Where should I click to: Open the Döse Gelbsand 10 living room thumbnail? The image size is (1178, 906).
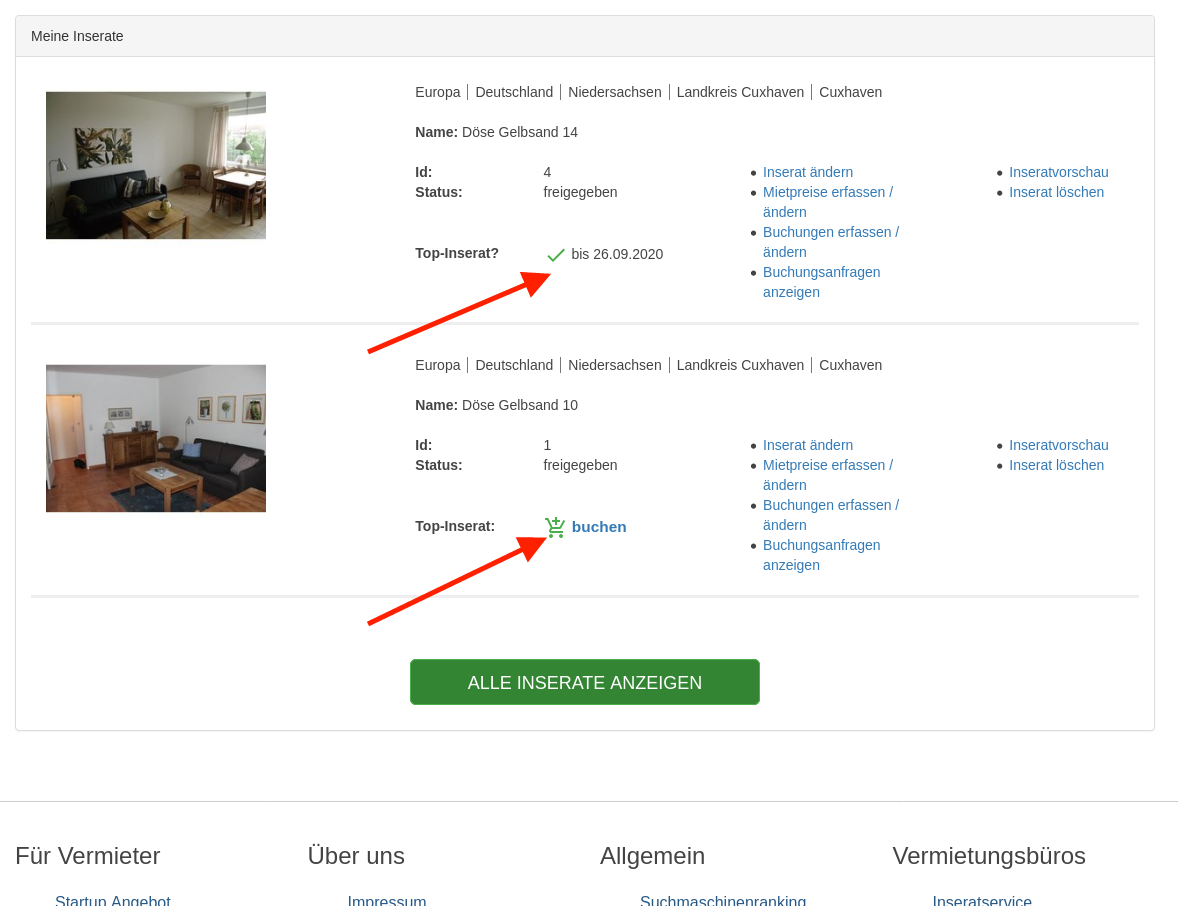tap(156, 438)
